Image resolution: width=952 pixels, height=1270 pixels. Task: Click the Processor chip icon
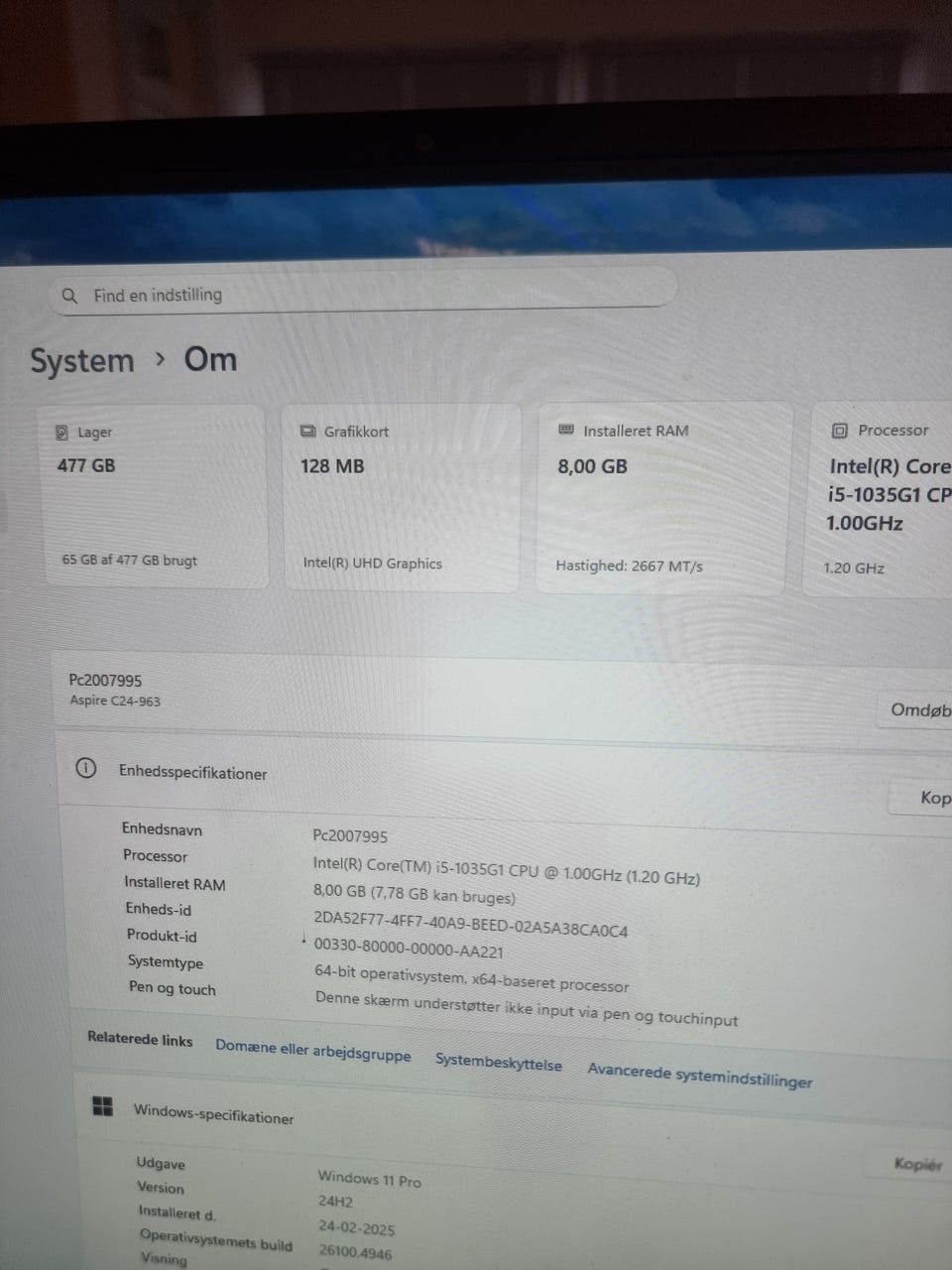coord(840,431)
